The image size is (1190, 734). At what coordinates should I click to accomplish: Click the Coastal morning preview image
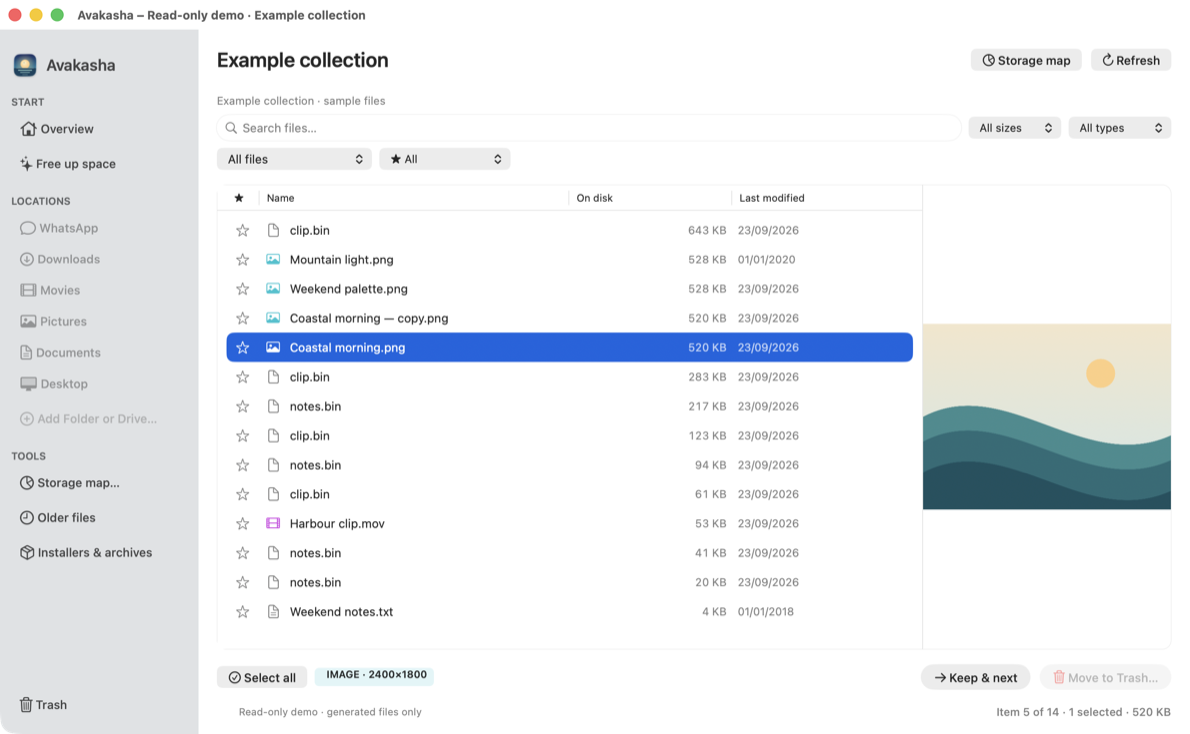coord(1047,417)
